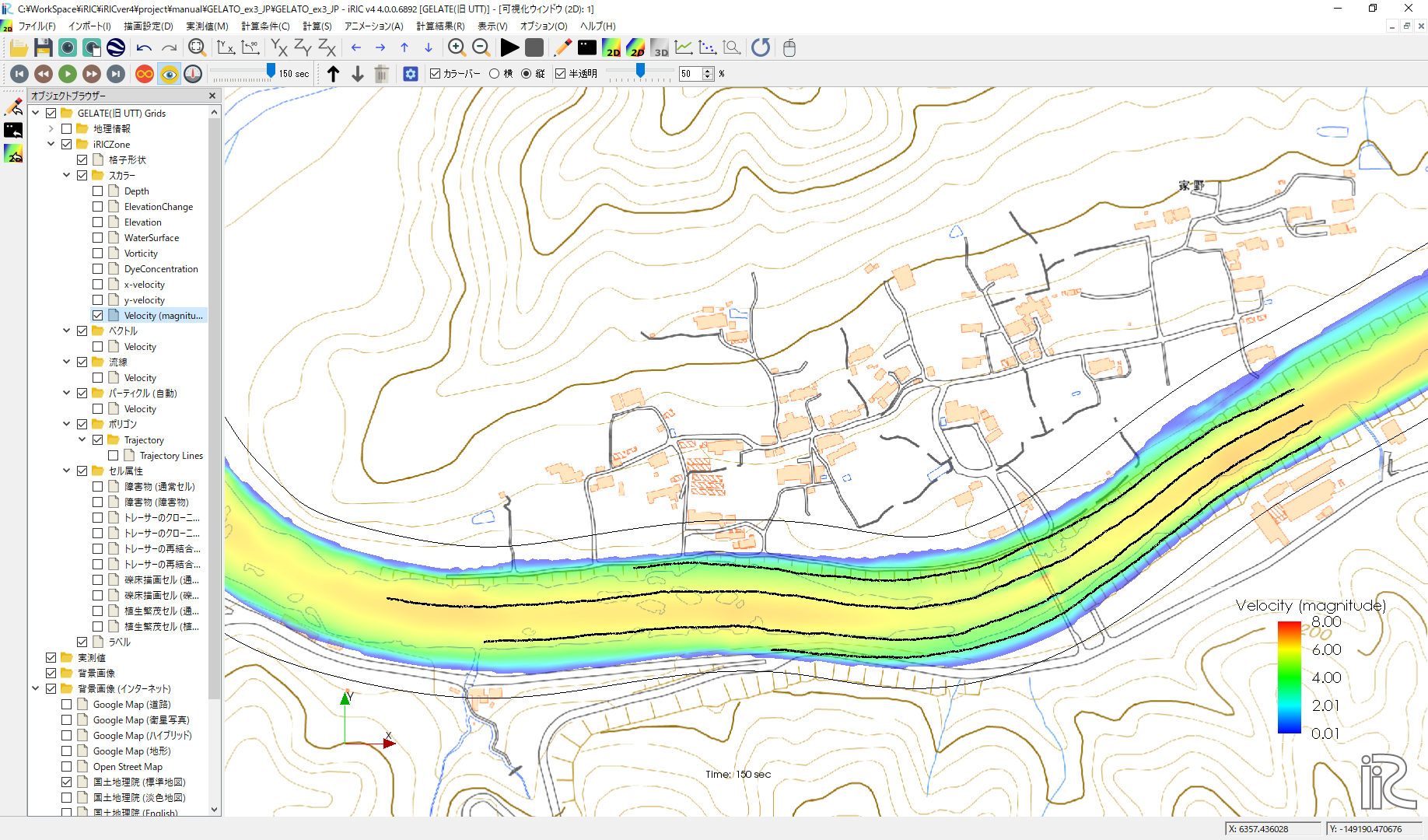Select the 縦 radio button
Viewport: 1428px width, 840px height.
point(527,74)
